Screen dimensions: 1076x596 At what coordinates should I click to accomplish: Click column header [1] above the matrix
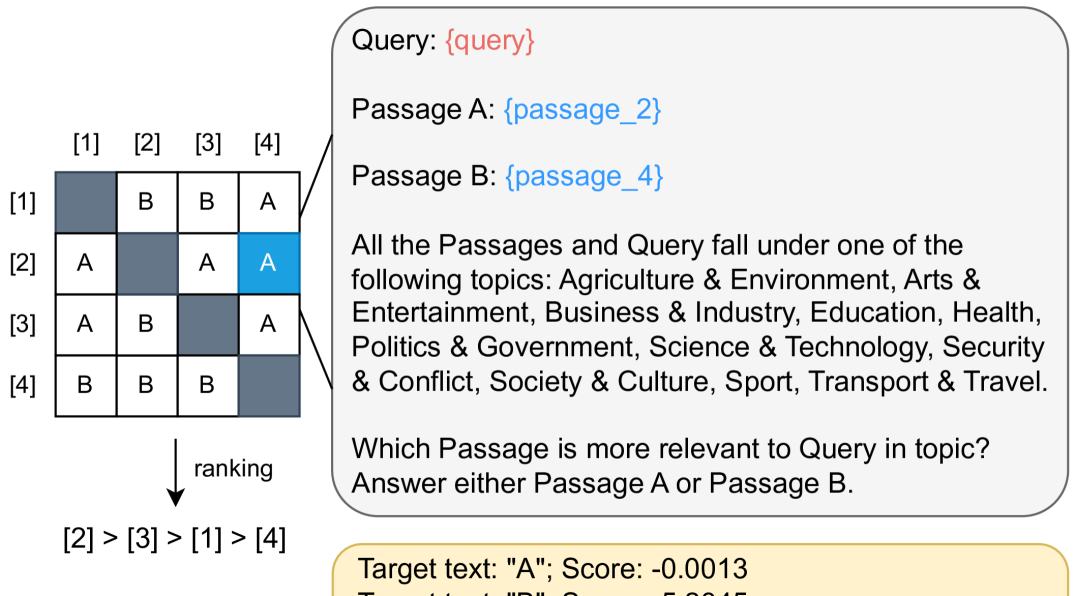click(x=86, y=145)
